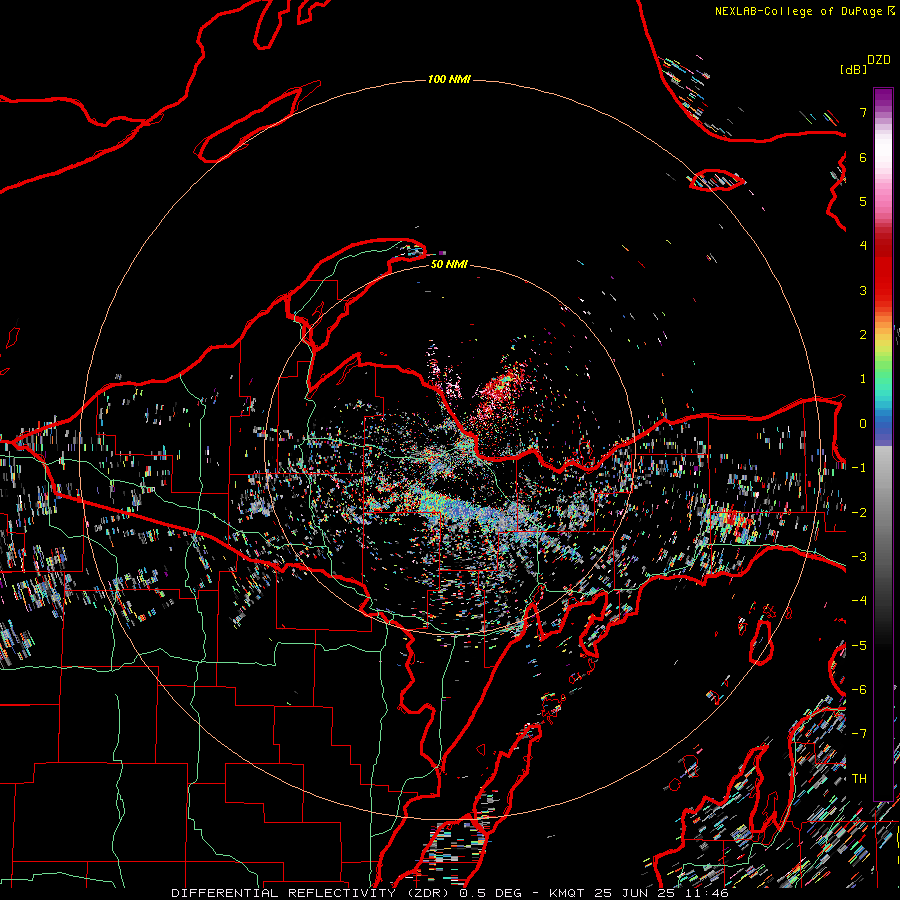Screen dimensions: 900x900
Task: Click the [dB] unit label
Action: 853,69
